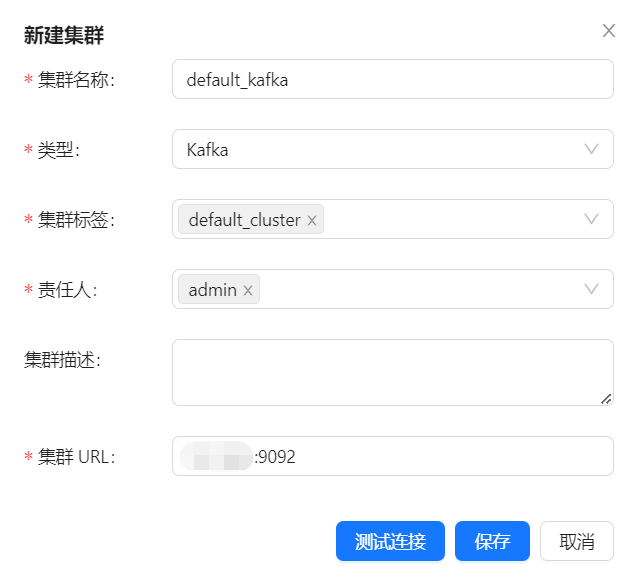Open the 责任人 selector's empty area

[420, 290]
